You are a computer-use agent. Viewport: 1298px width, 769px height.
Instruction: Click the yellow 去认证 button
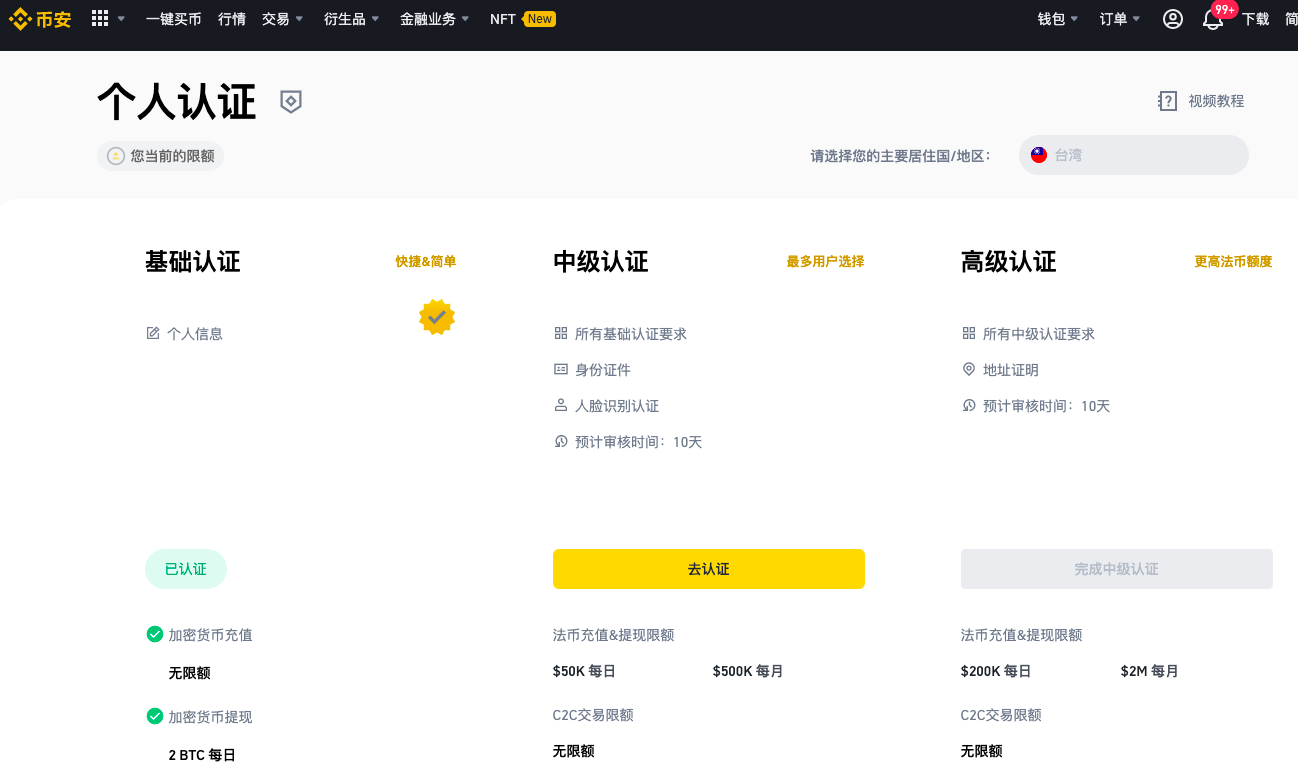pyautogui.click(x=709, y=569)
